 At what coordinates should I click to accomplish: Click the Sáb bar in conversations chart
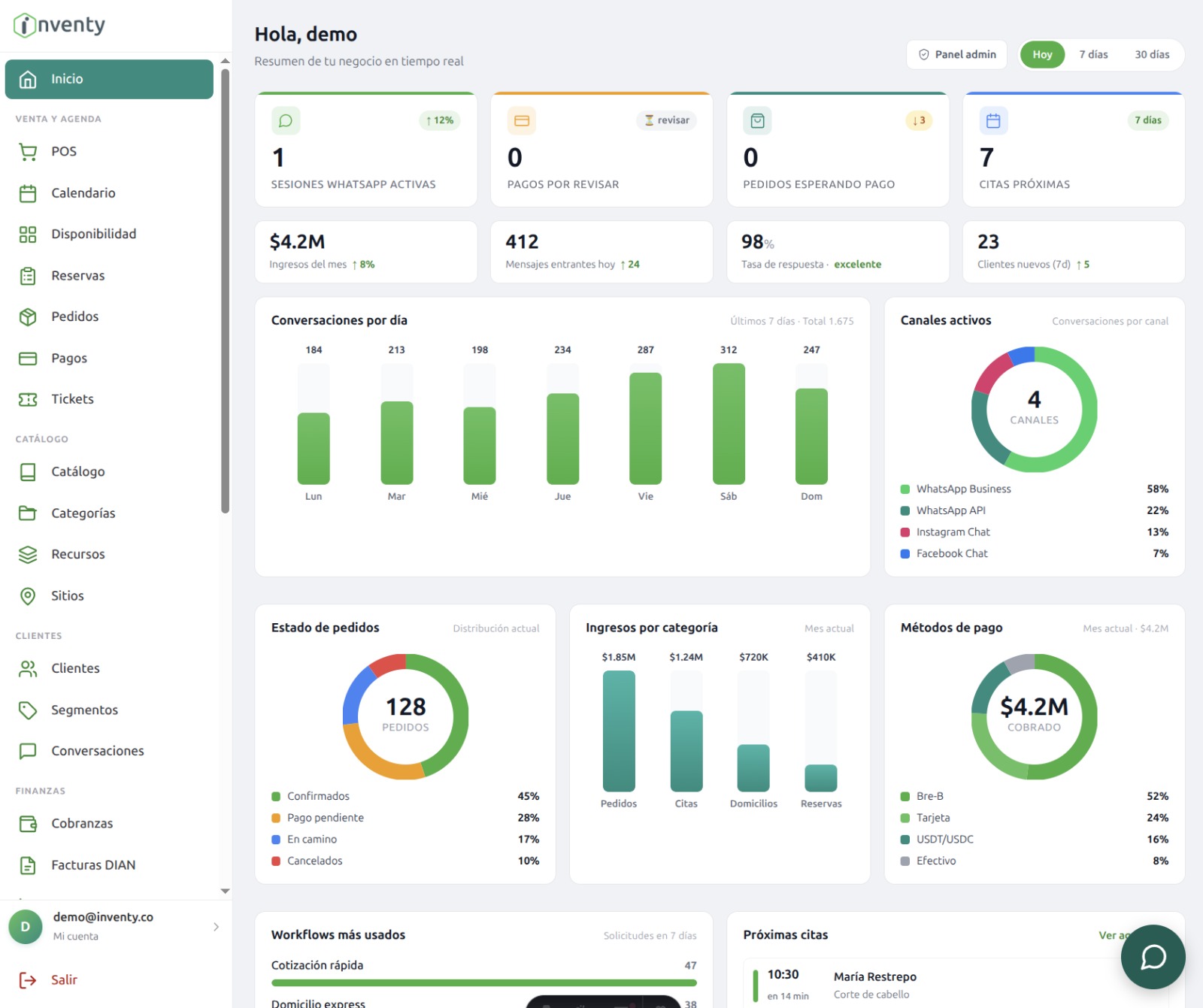[729, 424]
